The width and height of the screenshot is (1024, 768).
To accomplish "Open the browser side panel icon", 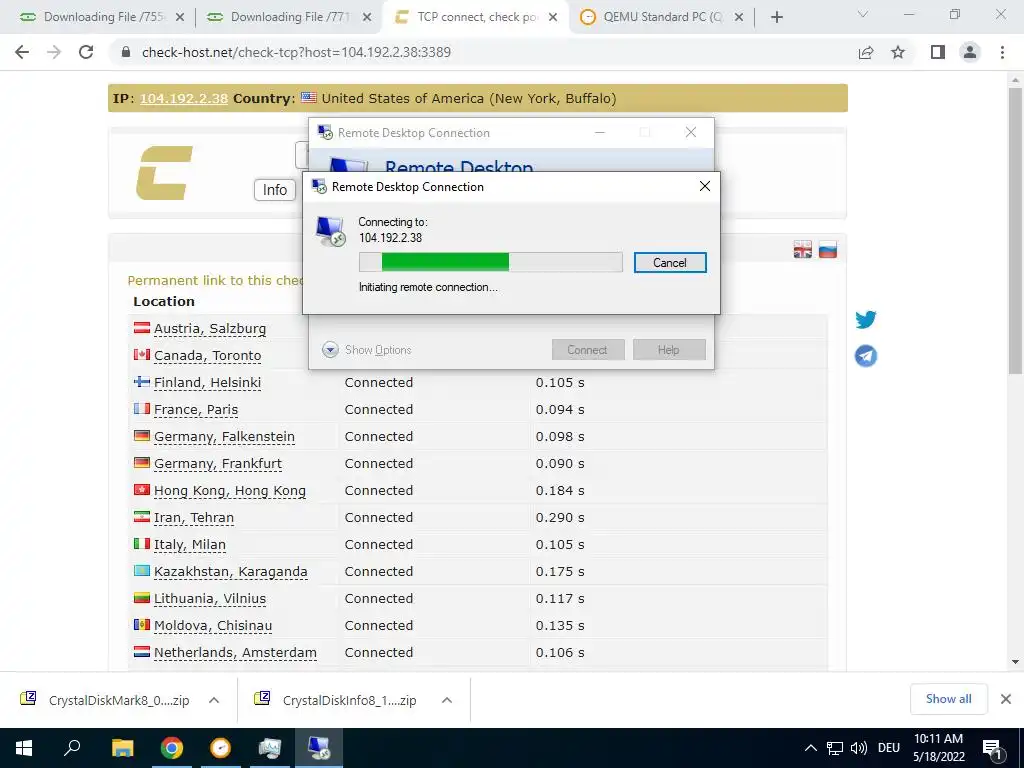I will [938, 52].
